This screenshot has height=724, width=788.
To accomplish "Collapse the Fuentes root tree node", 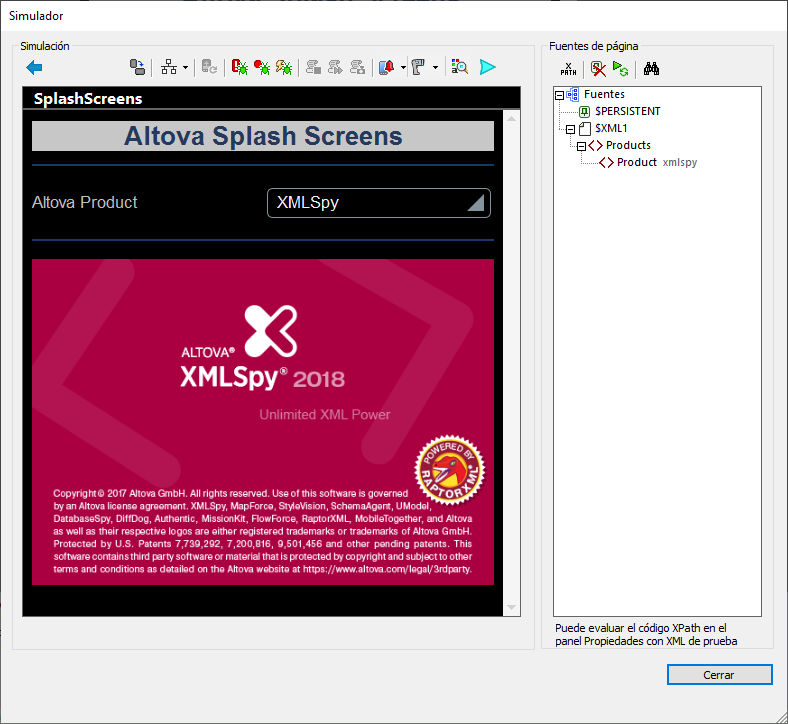I will 559,95.
